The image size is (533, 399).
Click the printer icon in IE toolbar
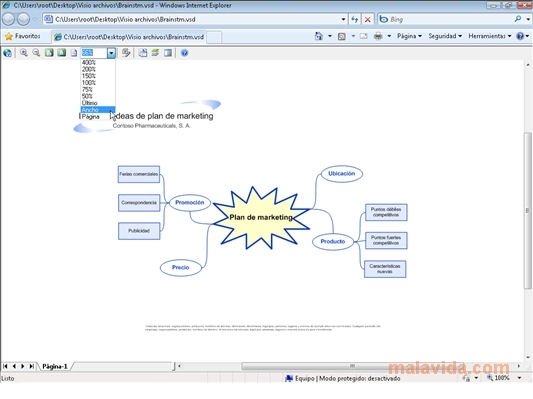378,36
